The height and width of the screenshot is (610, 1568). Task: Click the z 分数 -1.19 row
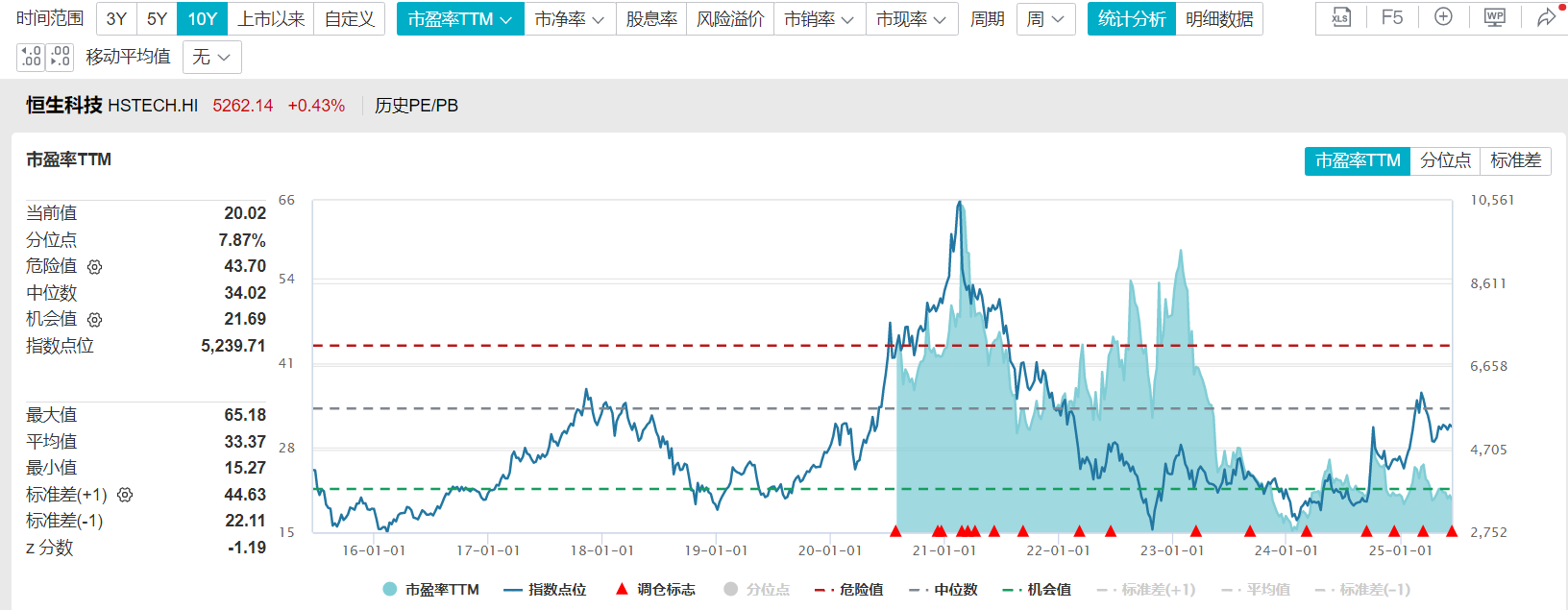click(146, 548)
